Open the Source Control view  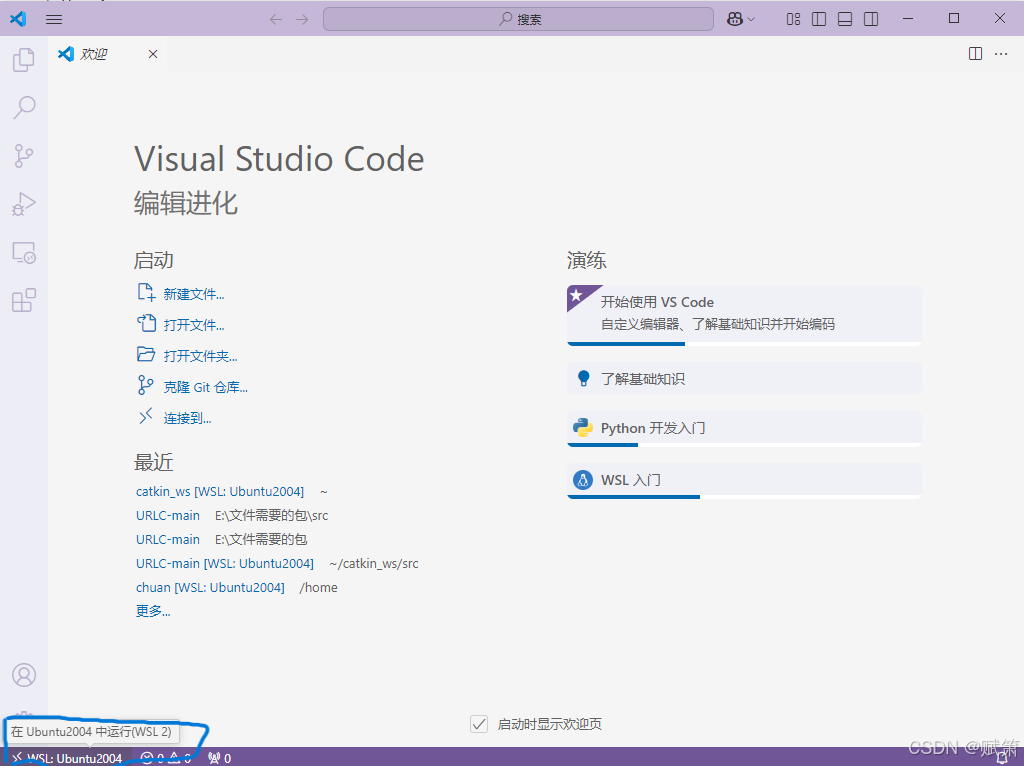pyautogui.click(x=23, y=155)
